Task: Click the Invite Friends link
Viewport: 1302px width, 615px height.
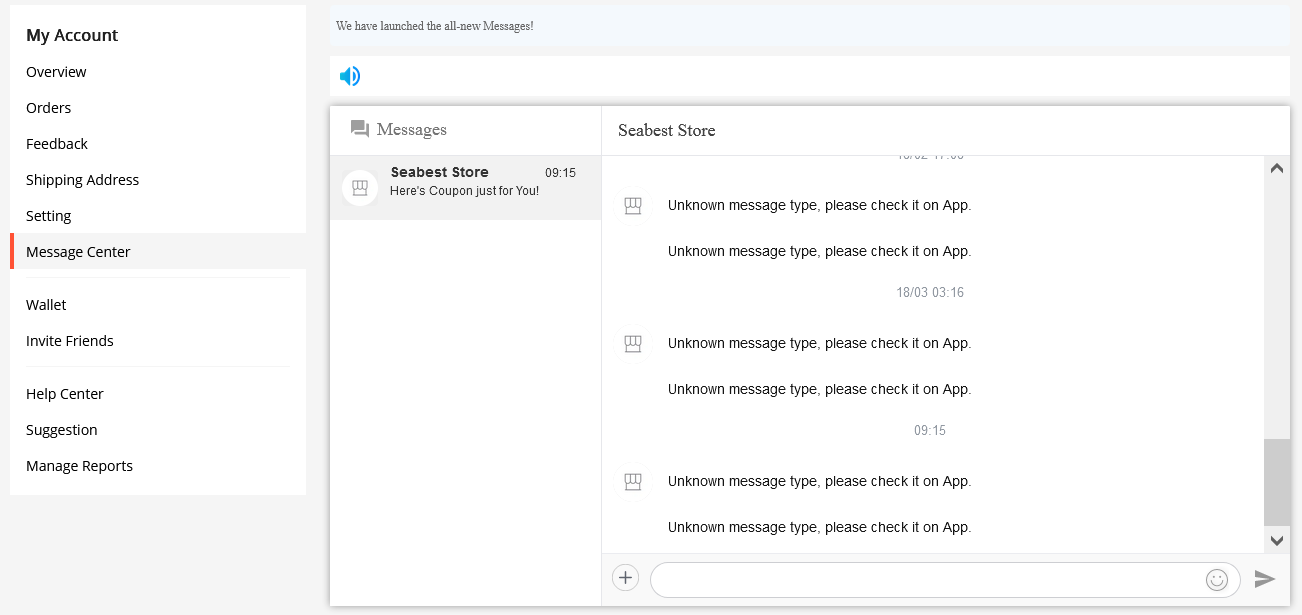Action: pos(70,341)
